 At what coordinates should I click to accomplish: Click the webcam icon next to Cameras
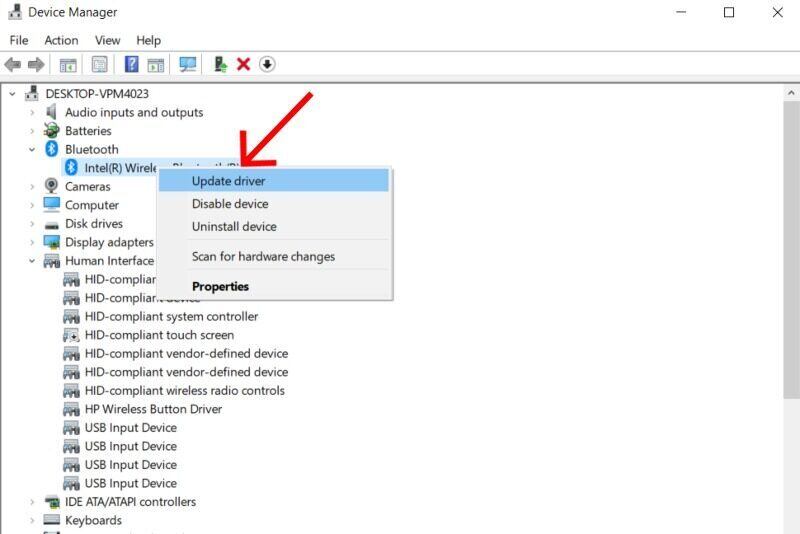point(51,186)
